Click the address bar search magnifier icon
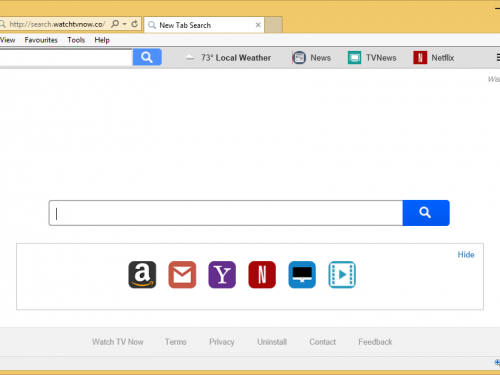 (x=115, y=24)
